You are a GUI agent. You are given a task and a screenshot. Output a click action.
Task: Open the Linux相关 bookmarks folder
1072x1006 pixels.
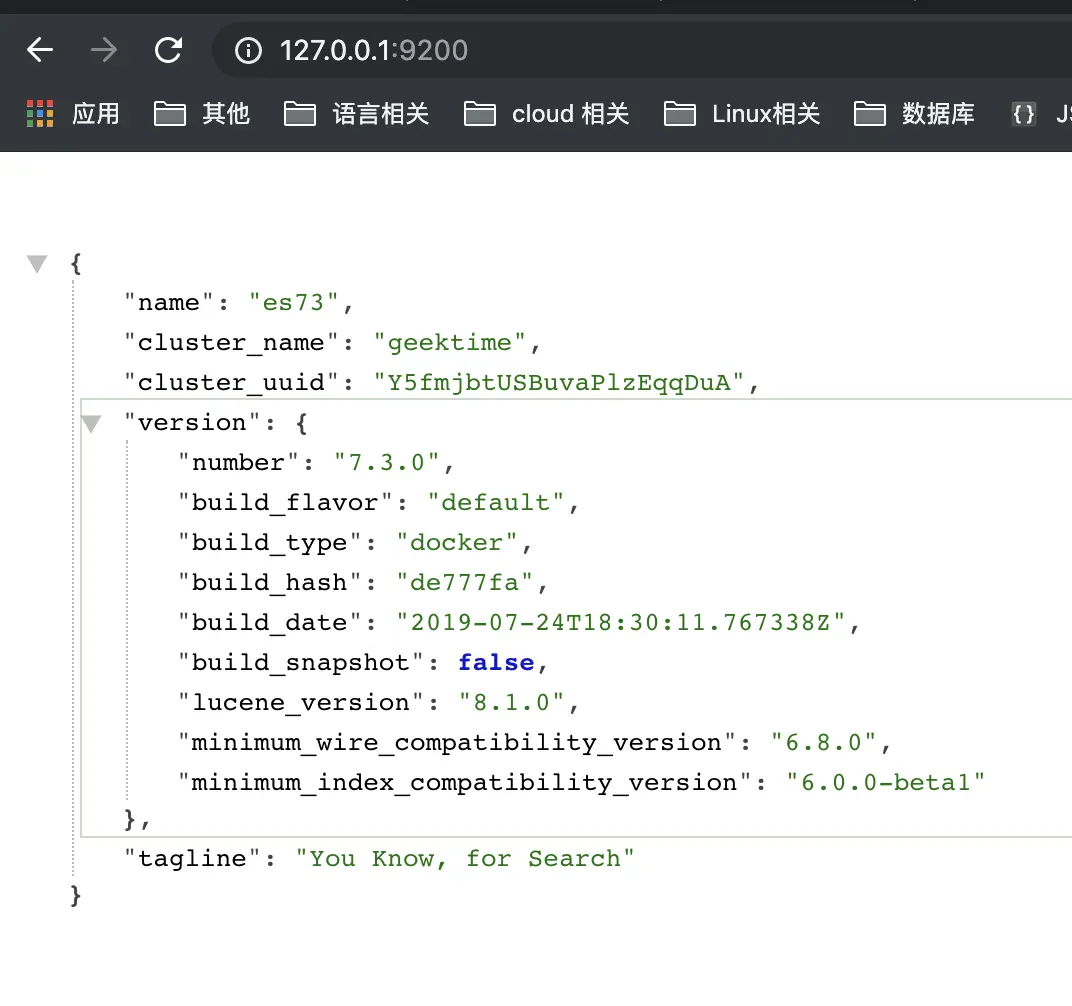pos(742,114)
